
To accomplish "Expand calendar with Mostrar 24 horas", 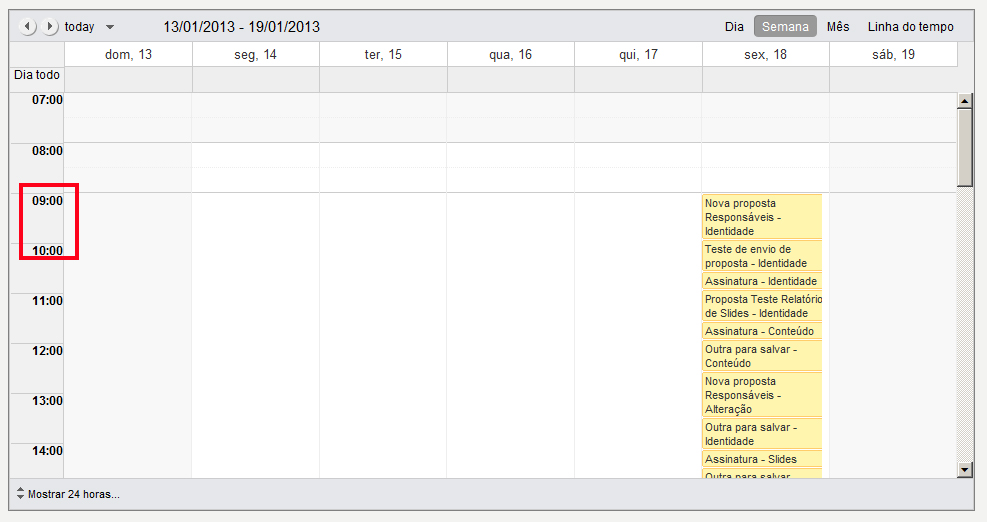I will pyautogui.click(x=68, y=493).
